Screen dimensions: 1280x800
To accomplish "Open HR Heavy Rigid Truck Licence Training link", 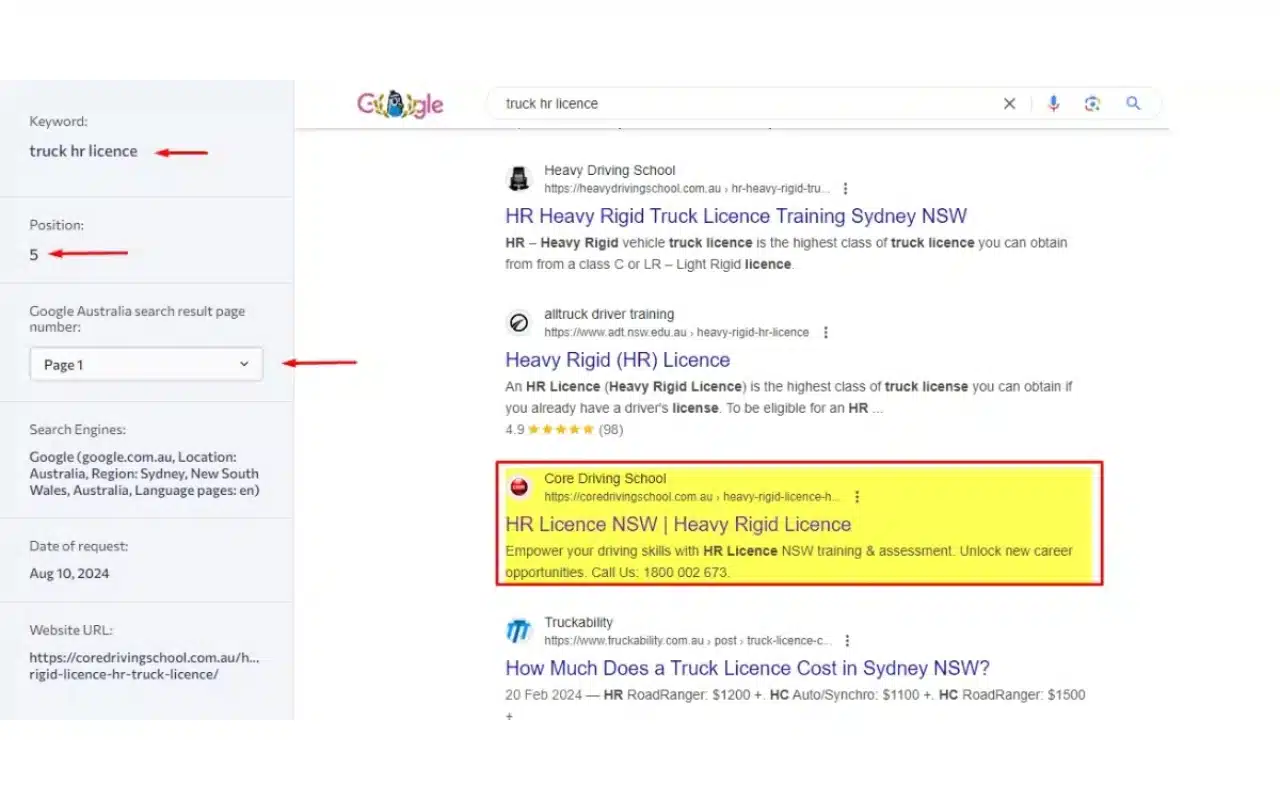I will [x=736, y=216].
